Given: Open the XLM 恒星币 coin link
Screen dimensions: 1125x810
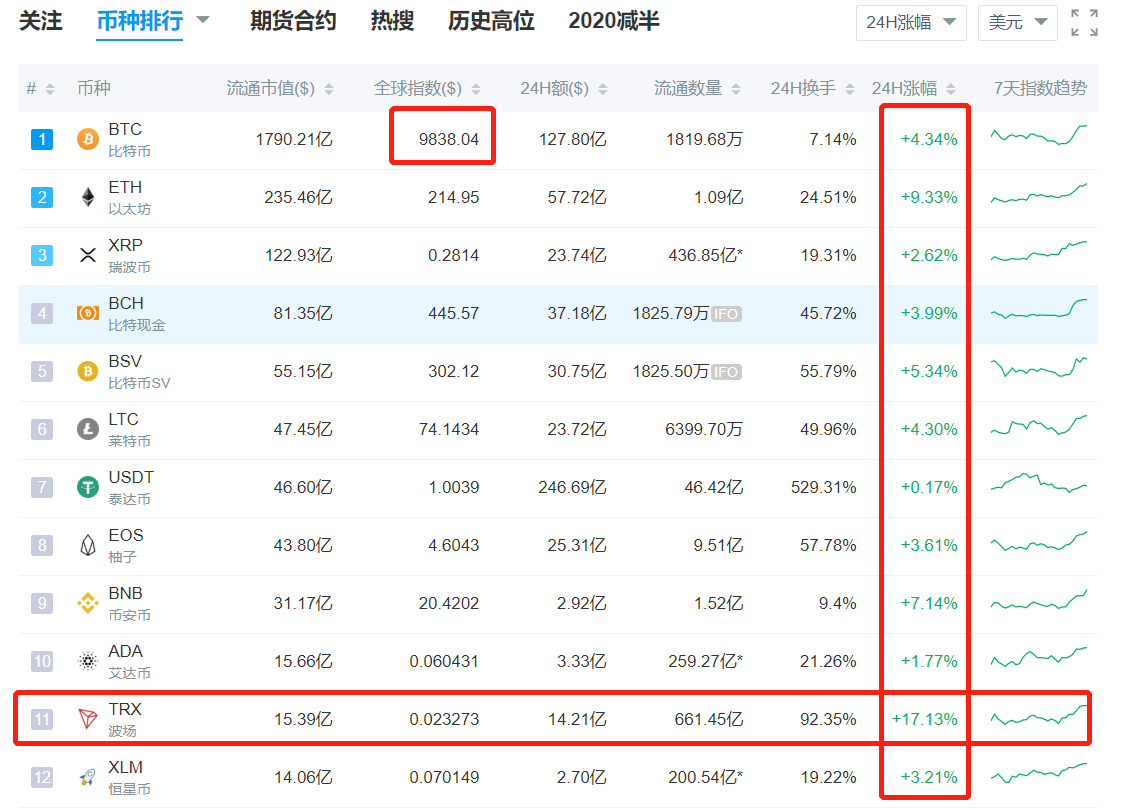Looking at the screenshot, I should click(x=129, y=778).
